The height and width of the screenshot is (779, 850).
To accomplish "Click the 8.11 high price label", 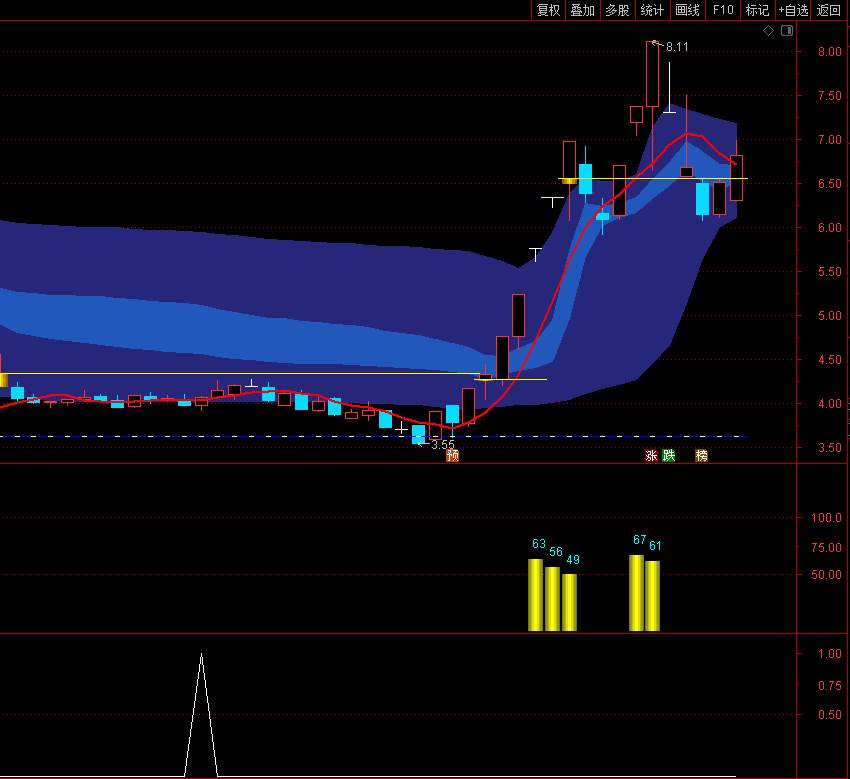I will click(677, 47).
